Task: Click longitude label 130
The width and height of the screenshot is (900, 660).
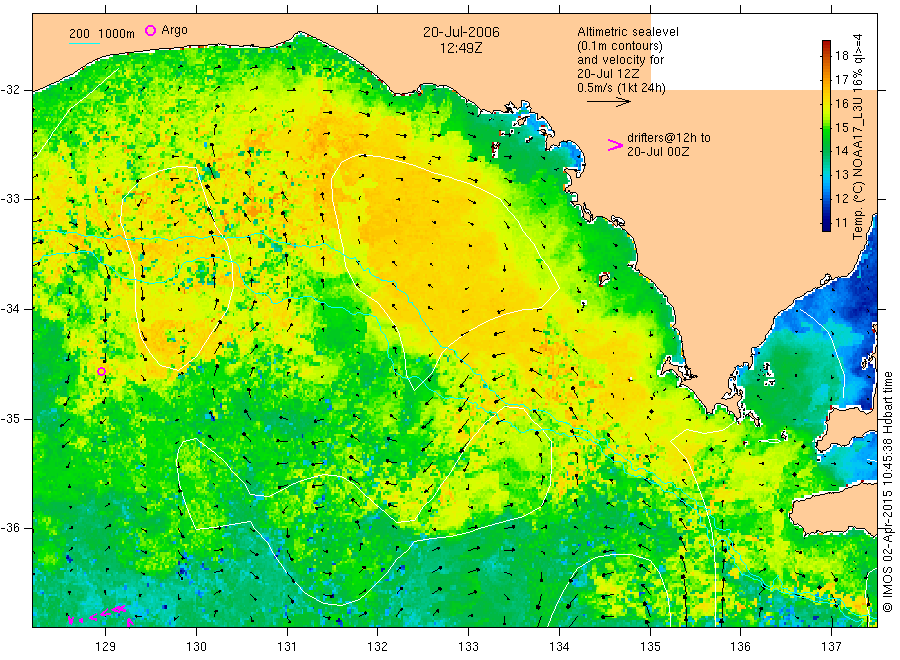Action: coord(196,647)
